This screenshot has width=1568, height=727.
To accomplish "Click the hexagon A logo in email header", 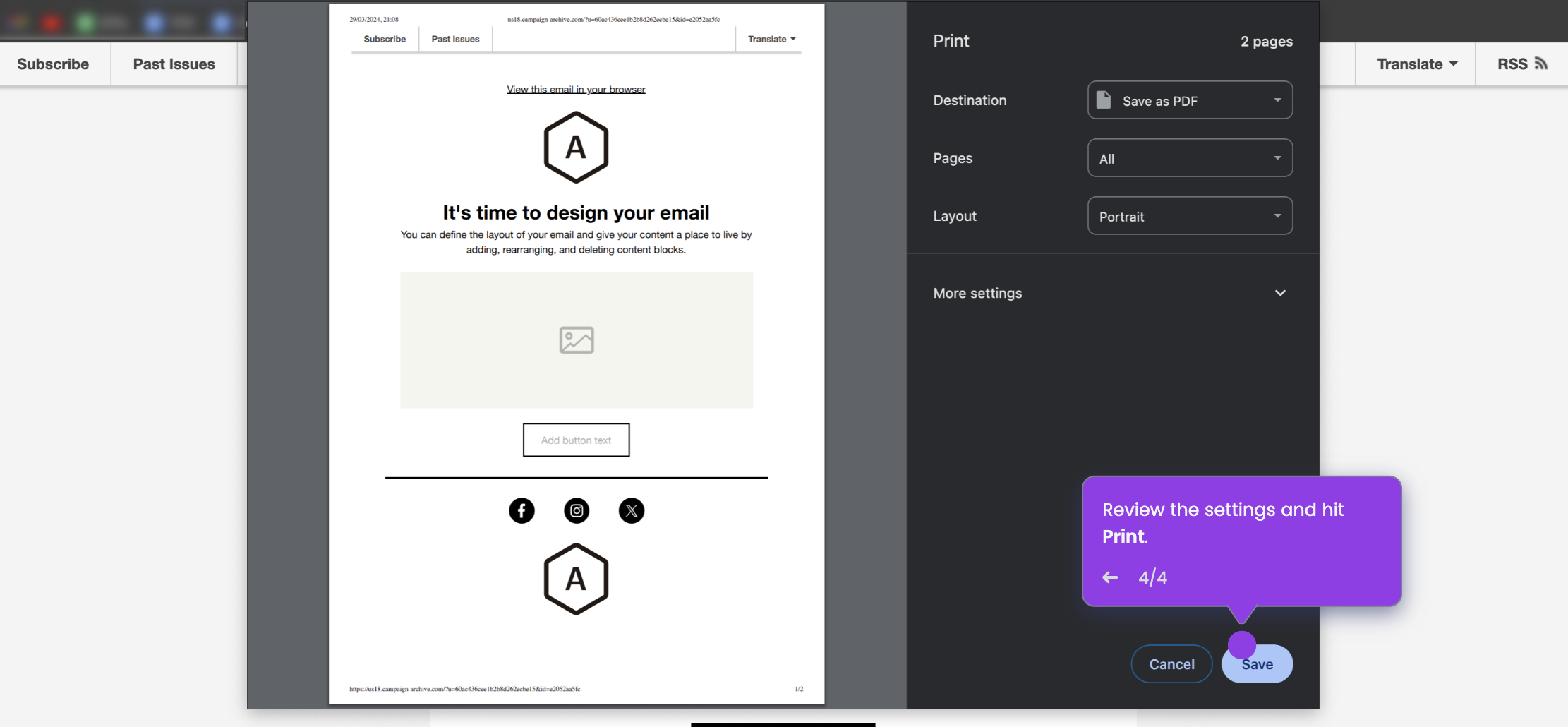I will point(576,148).
